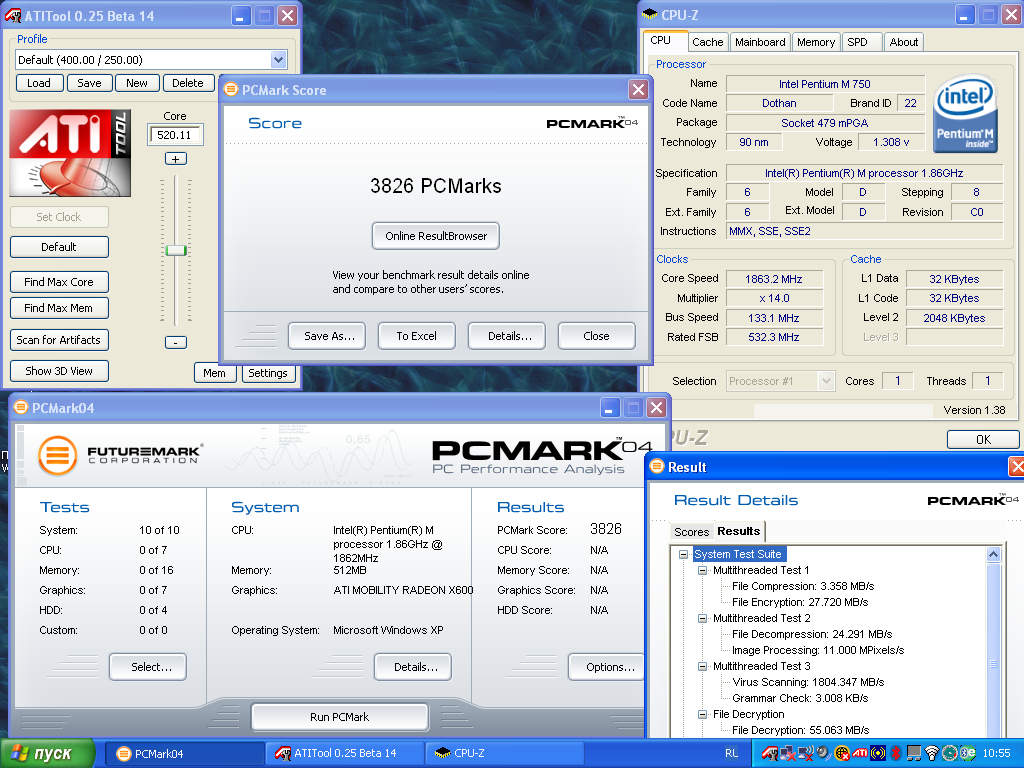
Task: Click Show 3D View in ATITool
Action: pyautogui.click(x=59, y=371)
